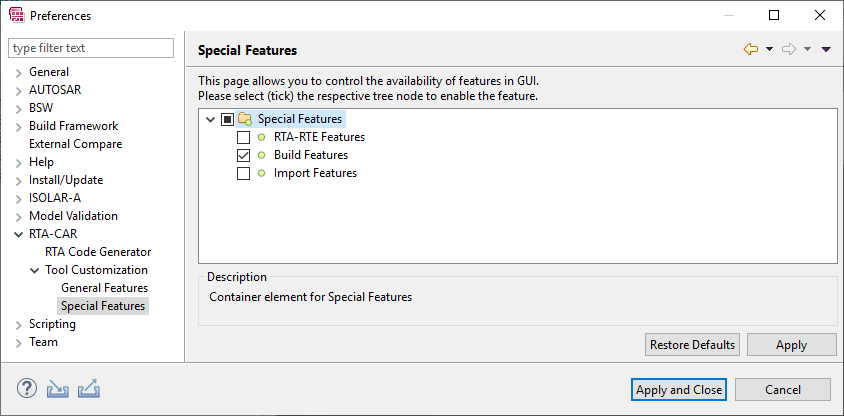Viewport: 844px width, 416px height.
Task: Click the Special Features folder icon
Action: click(245, 119)
